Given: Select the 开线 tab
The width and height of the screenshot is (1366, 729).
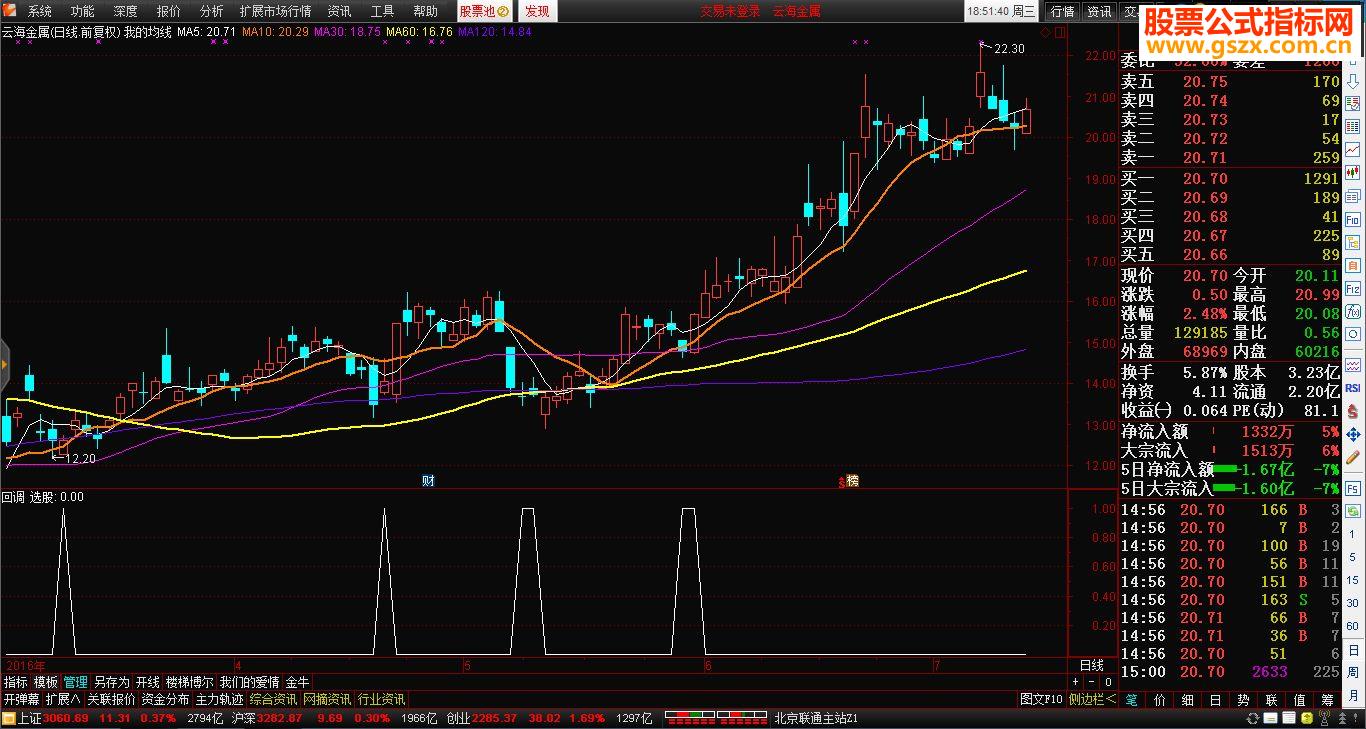Looking at the screenshot, I should tap(148, 682).
